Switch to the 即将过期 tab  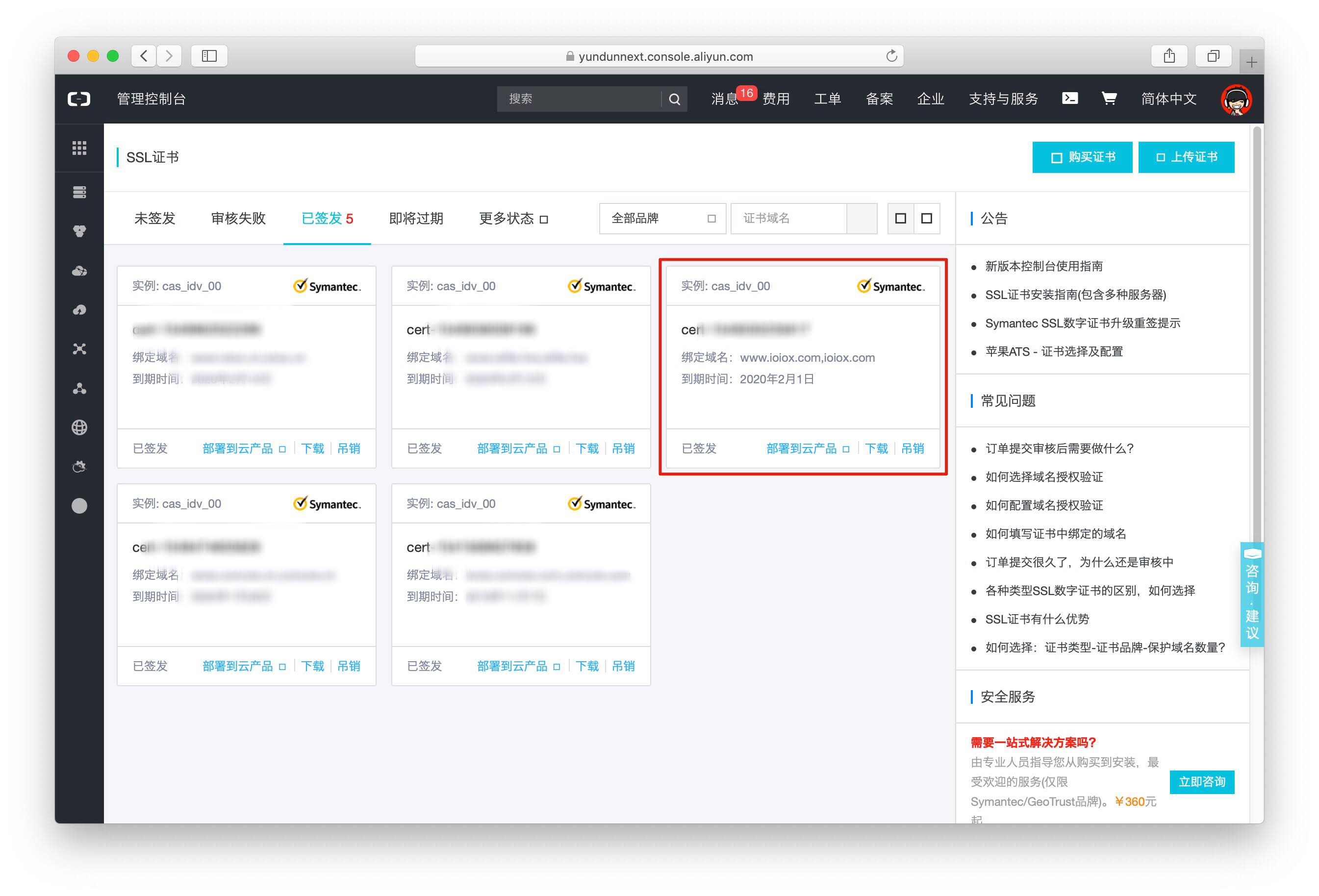(x=415, y=219)
